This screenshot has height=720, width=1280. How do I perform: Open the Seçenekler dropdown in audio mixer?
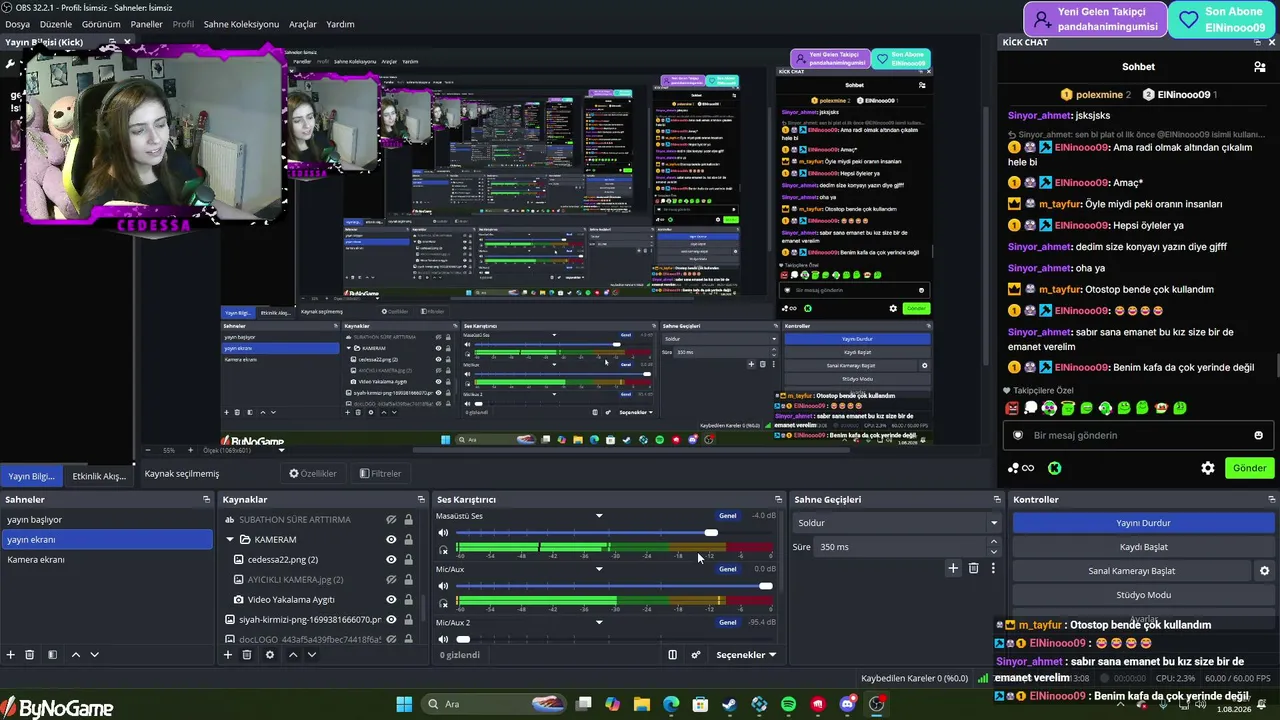click(x=746, y=655)
